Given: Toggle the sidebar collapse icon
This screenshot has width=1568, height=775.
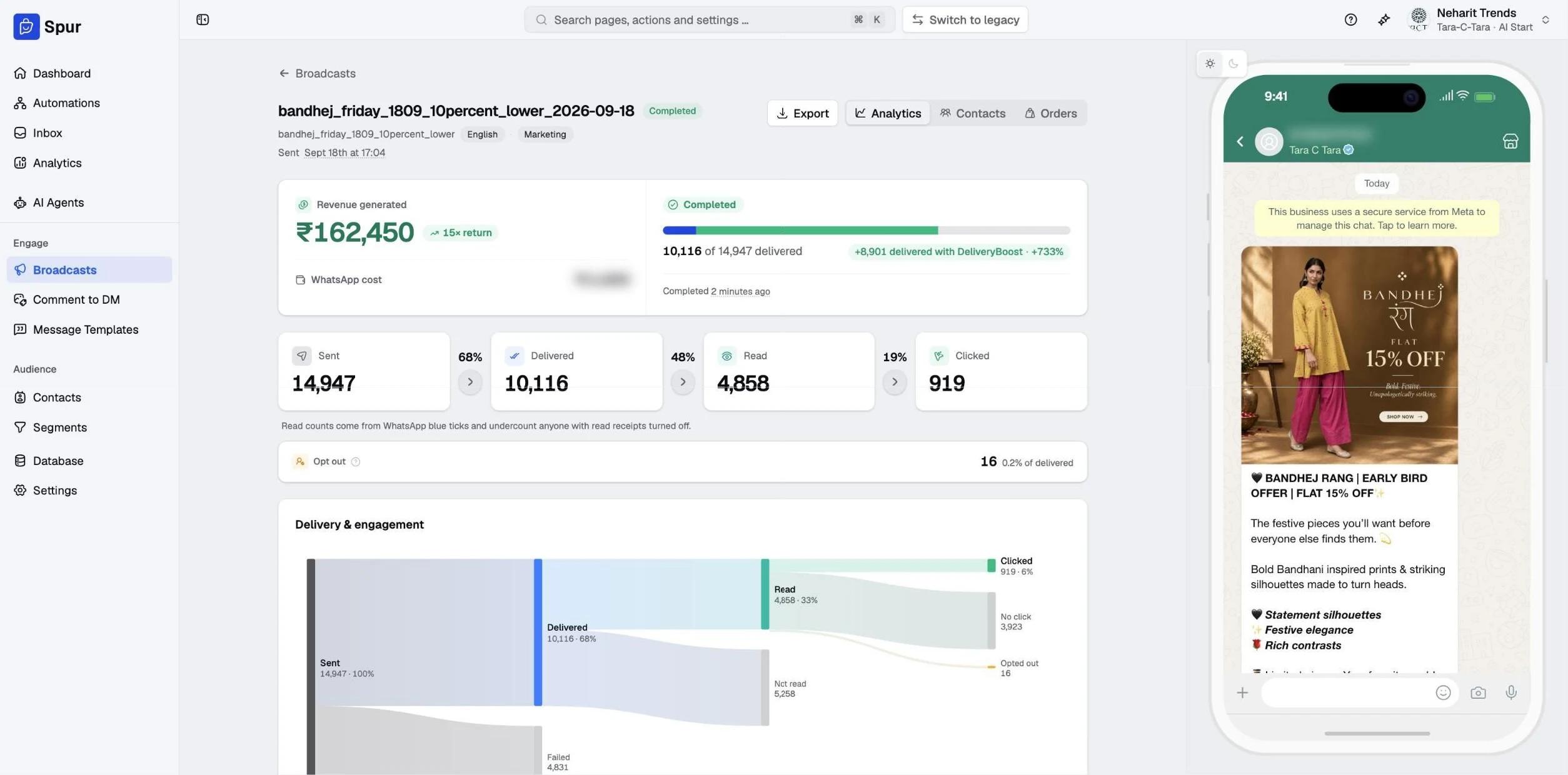Looking at the screenshot, I should [x=203, y=20].
